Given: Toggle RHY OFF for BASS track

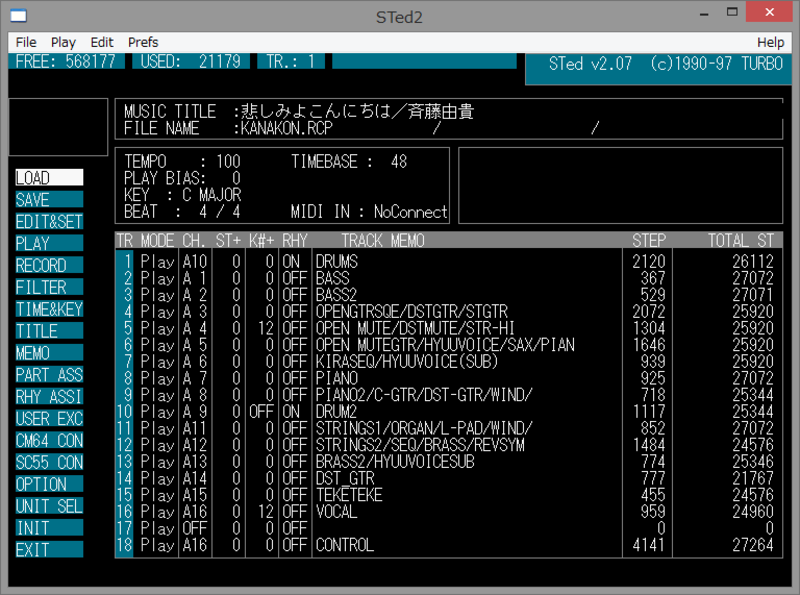Looking at the screenshot, I should [295, 279].
